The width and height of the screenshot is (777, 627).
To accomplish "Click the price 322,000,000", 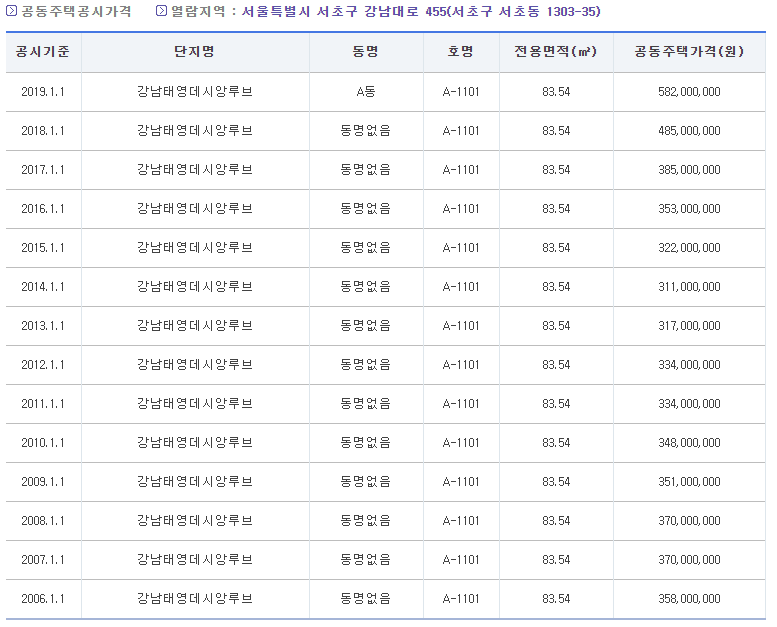I will (689, 248).
